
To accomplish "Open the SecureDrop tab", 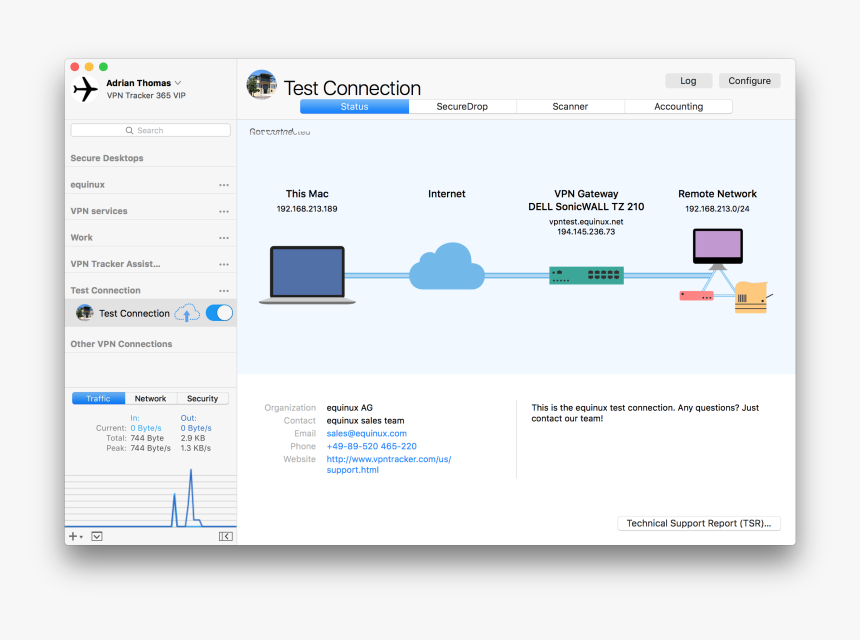I will point(462,106).
